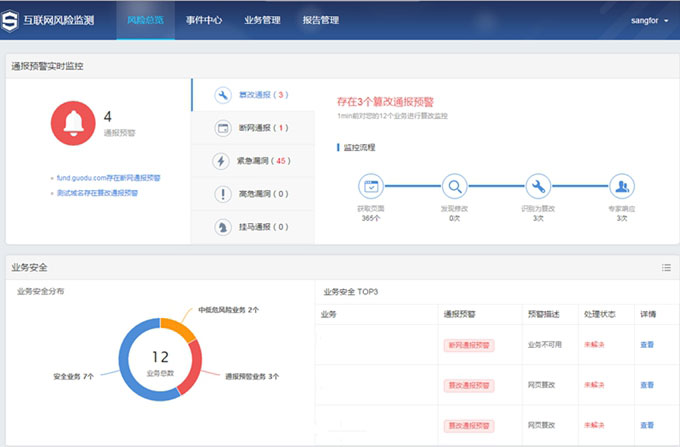The height and width of the screenshot is (447, 680).
Task: Click the Sangfor shield logo
Action: pyautogui.click(x=21, y=20)
